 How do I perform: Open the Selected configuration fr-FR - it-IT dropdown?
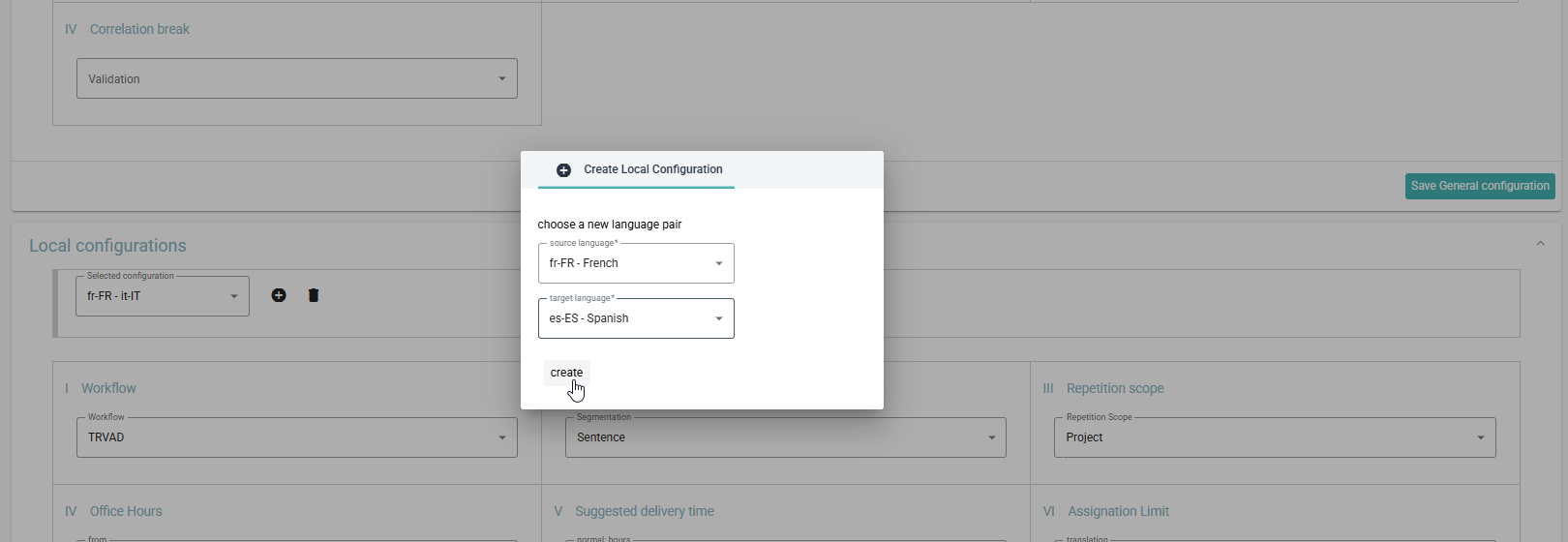point(163,296)
